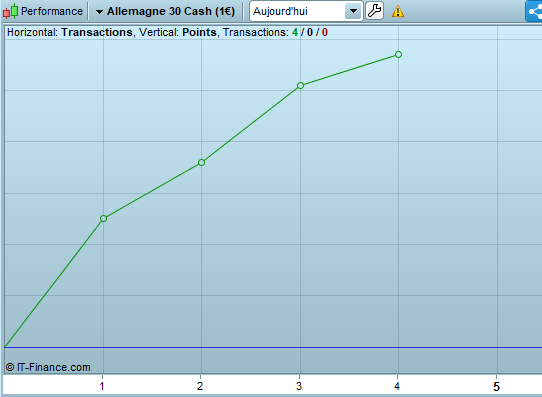
Task: Click the Horizontal: Transactions label
Action: pos(70,32)
